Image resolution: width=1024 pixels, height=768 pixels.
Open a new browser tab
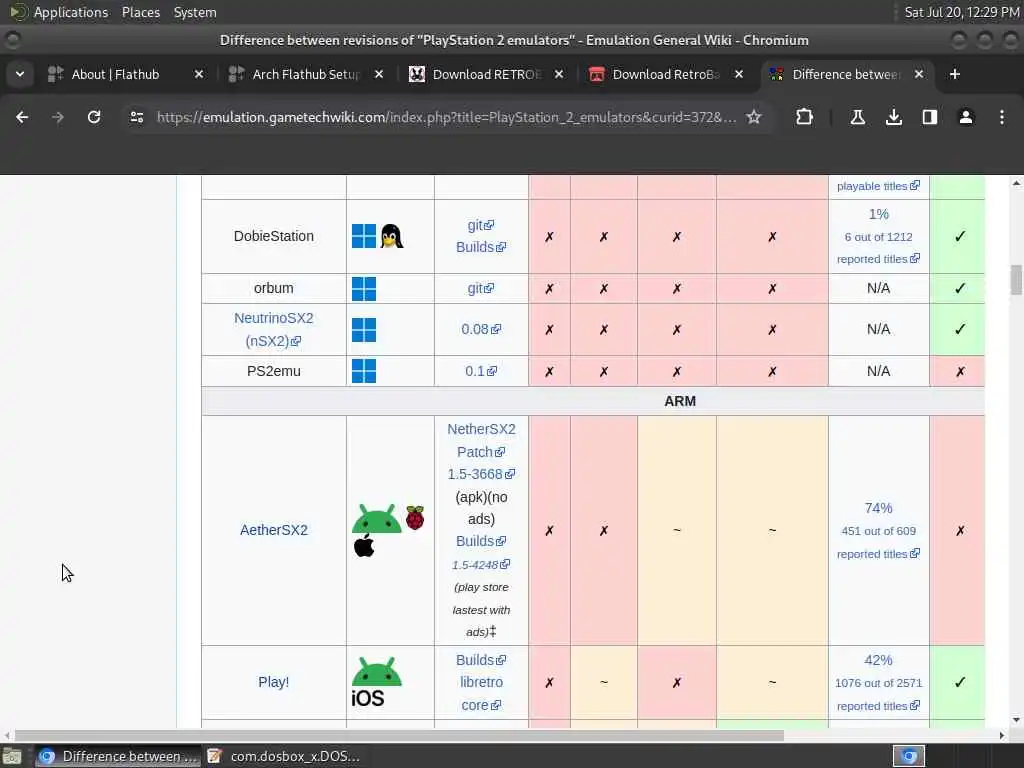pyautogui.click(x=955, y=74)
